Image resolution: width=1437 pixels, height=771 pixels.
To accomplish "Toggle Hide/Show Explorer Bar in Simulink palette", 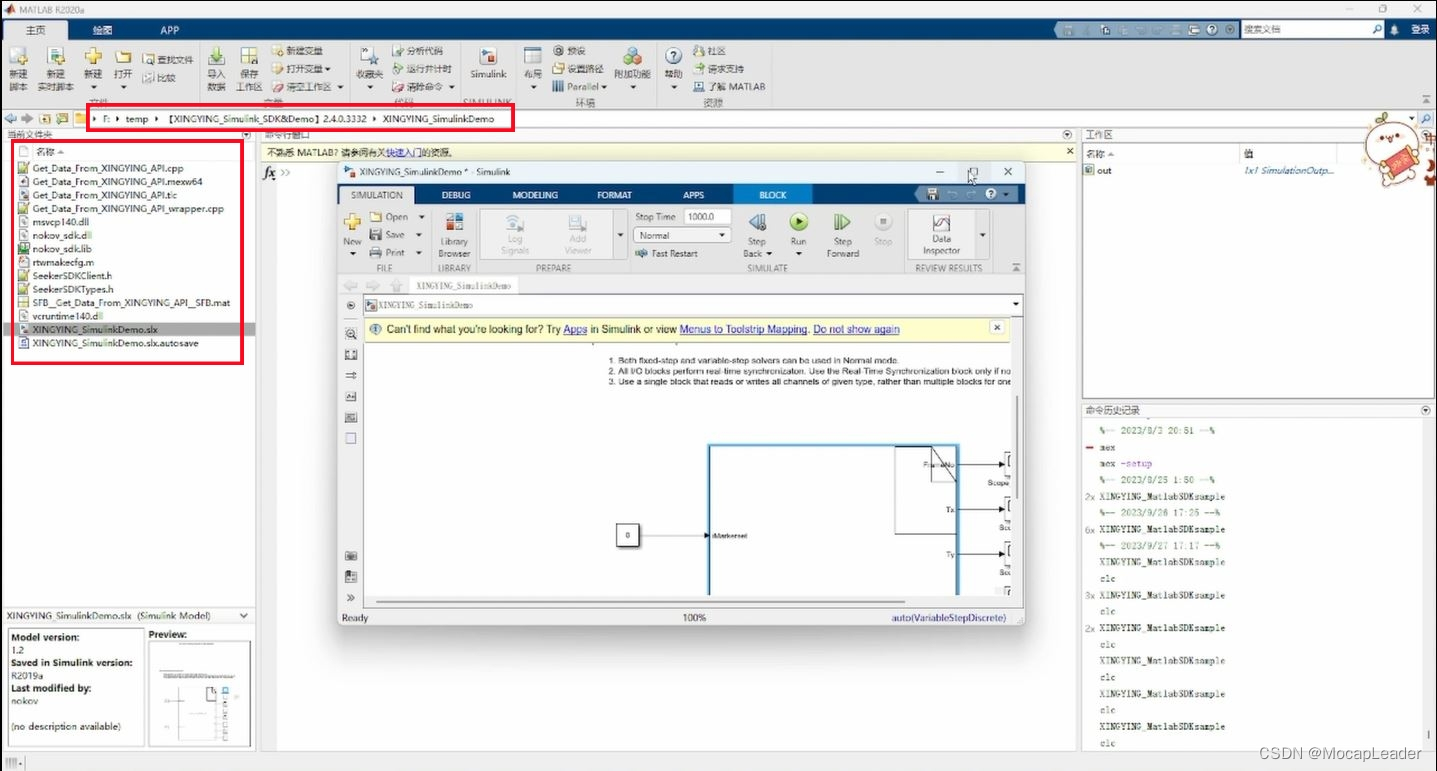I will 351,305.
